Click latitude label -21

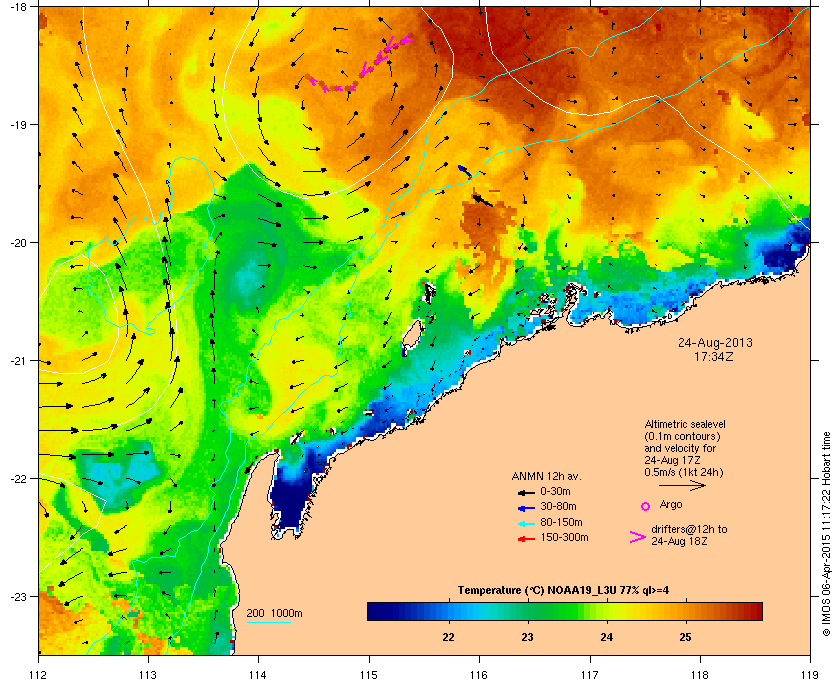(18, 361)
